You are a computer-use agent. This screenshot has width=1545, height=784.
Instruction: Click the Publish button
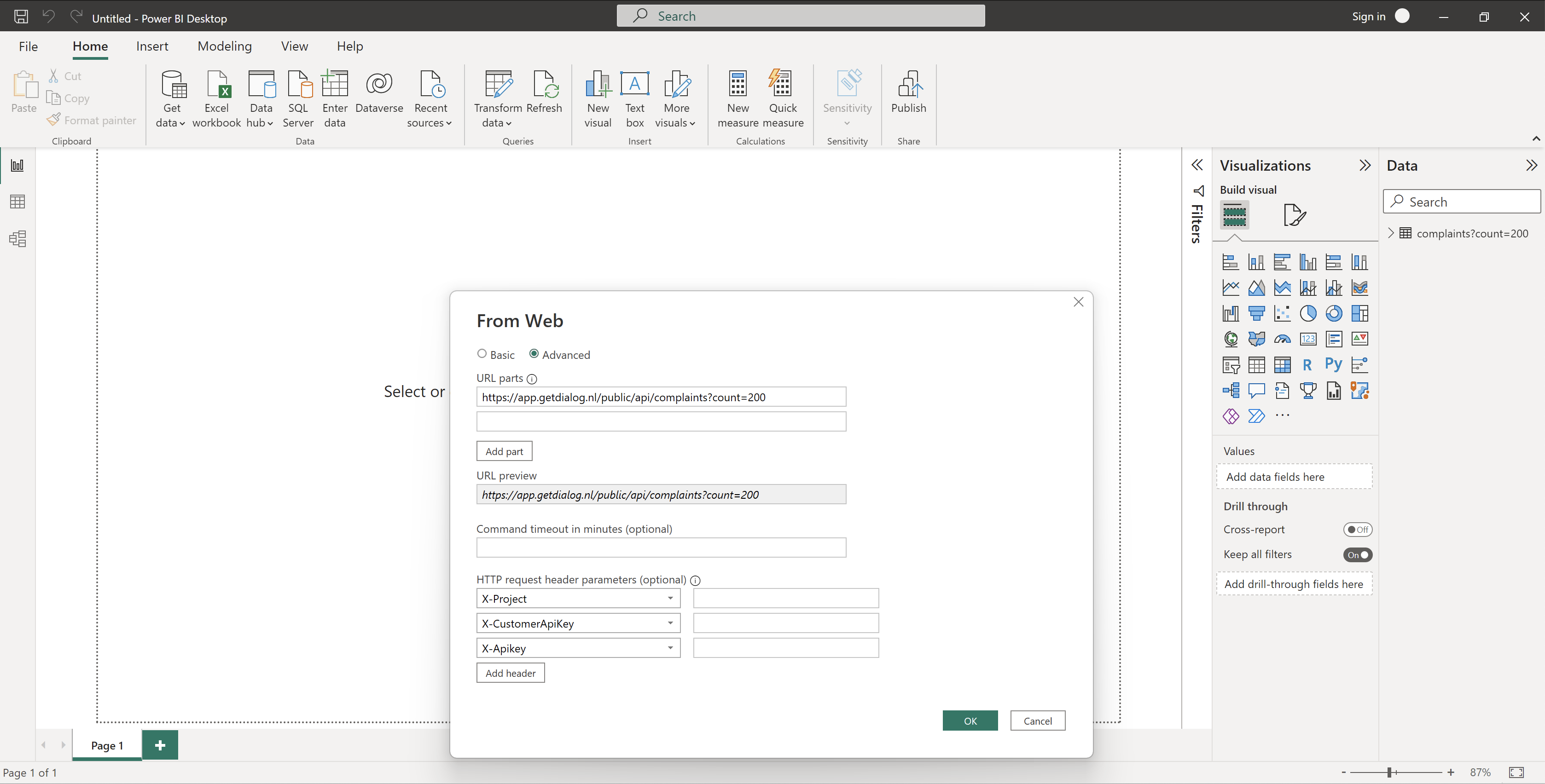909,93
